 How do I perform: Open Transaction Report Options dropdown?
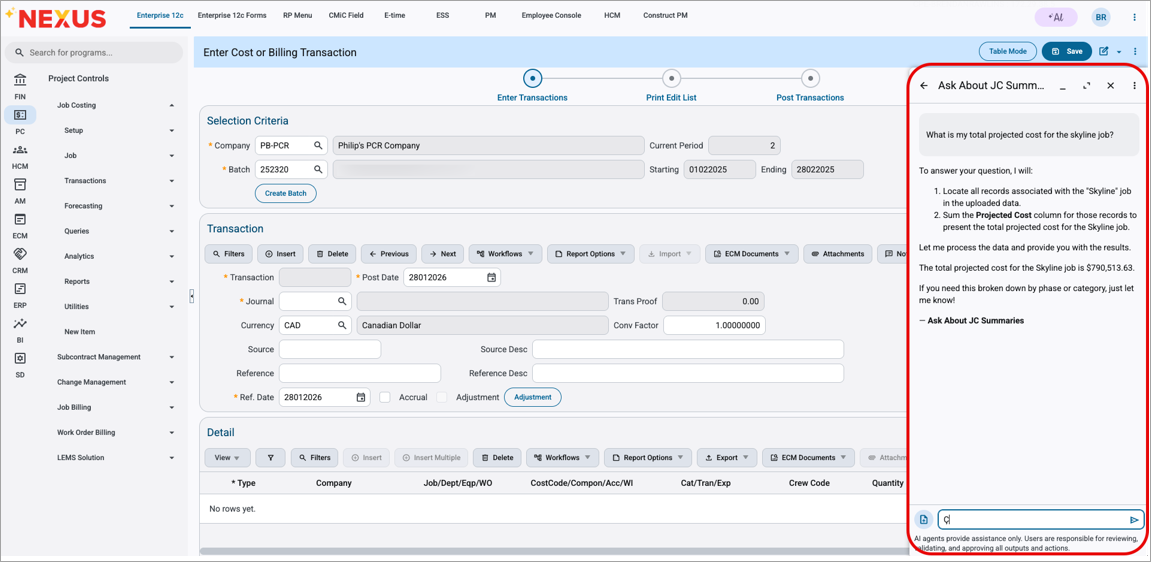pyautogui.click(x=591, y=254)
